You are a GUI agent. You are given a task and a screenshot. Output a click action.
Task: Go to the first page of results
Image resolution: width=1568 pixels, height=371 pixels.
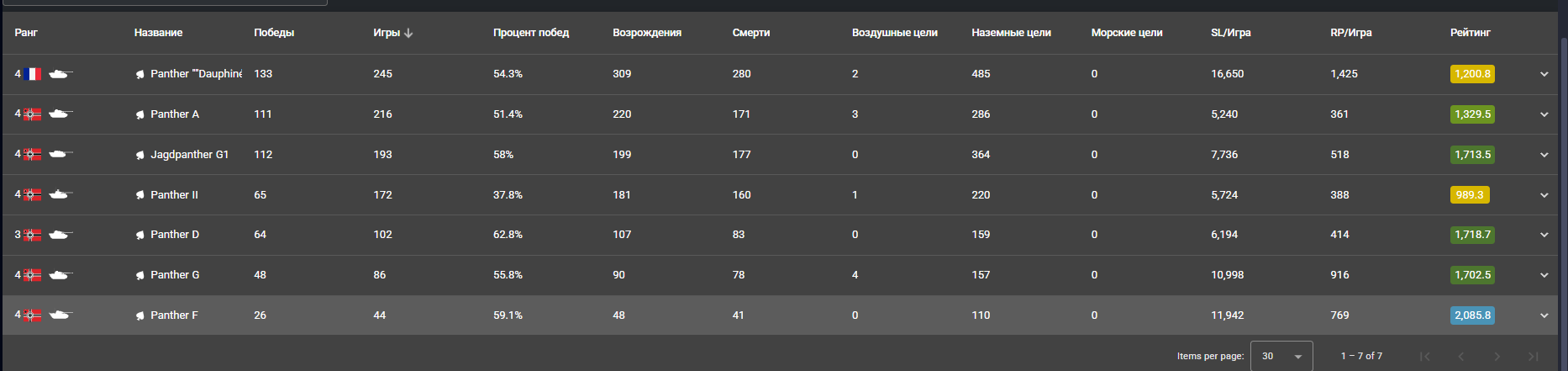point(1424,357)
